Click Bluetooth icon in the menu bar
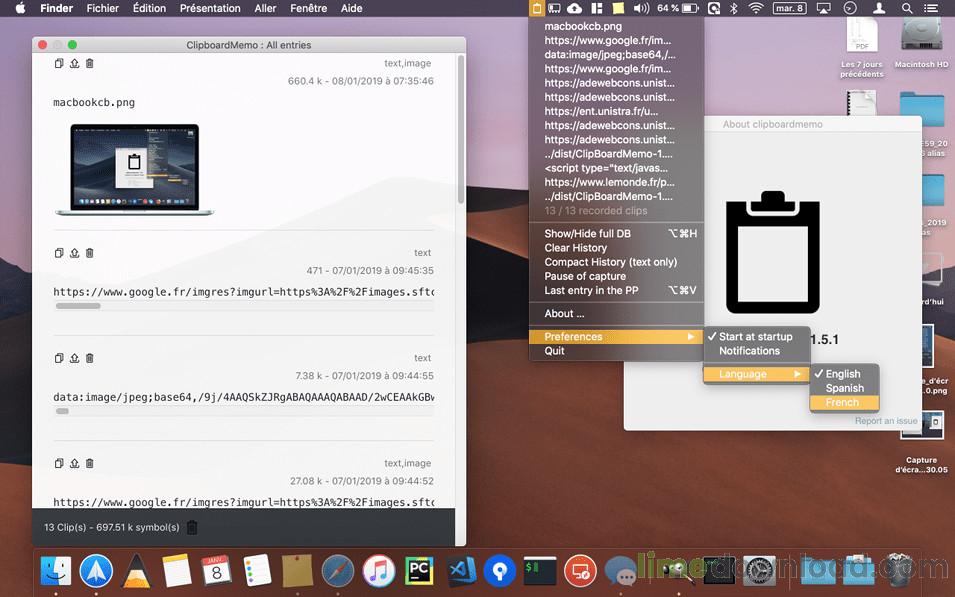Viewport: 955px width, 597px height. 732,8
